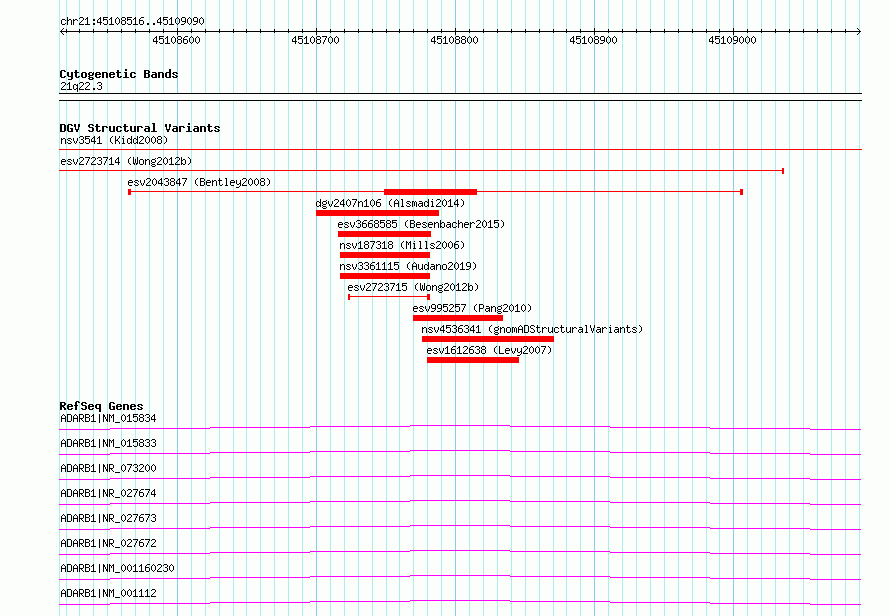The height and width of the screenshot is (616, 890).
Task: Open variant esv1612638 (Levy2007) label
Action: tap(489, 350)
